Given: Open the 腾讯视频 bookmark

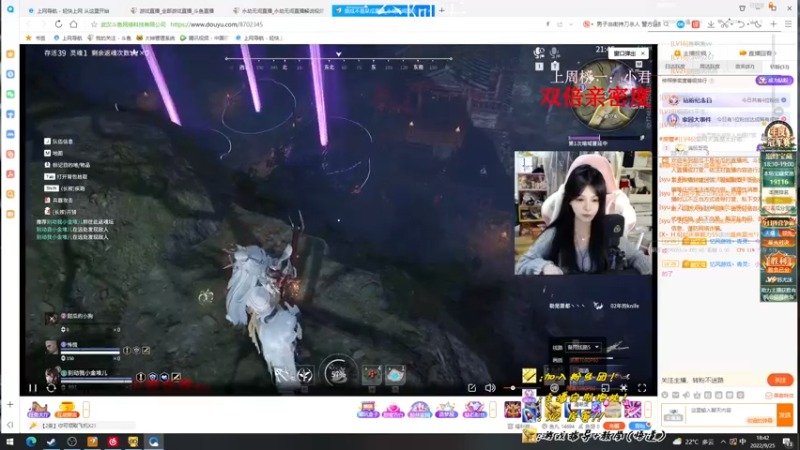Looking at the screenshot, I should tap(204, 38).
